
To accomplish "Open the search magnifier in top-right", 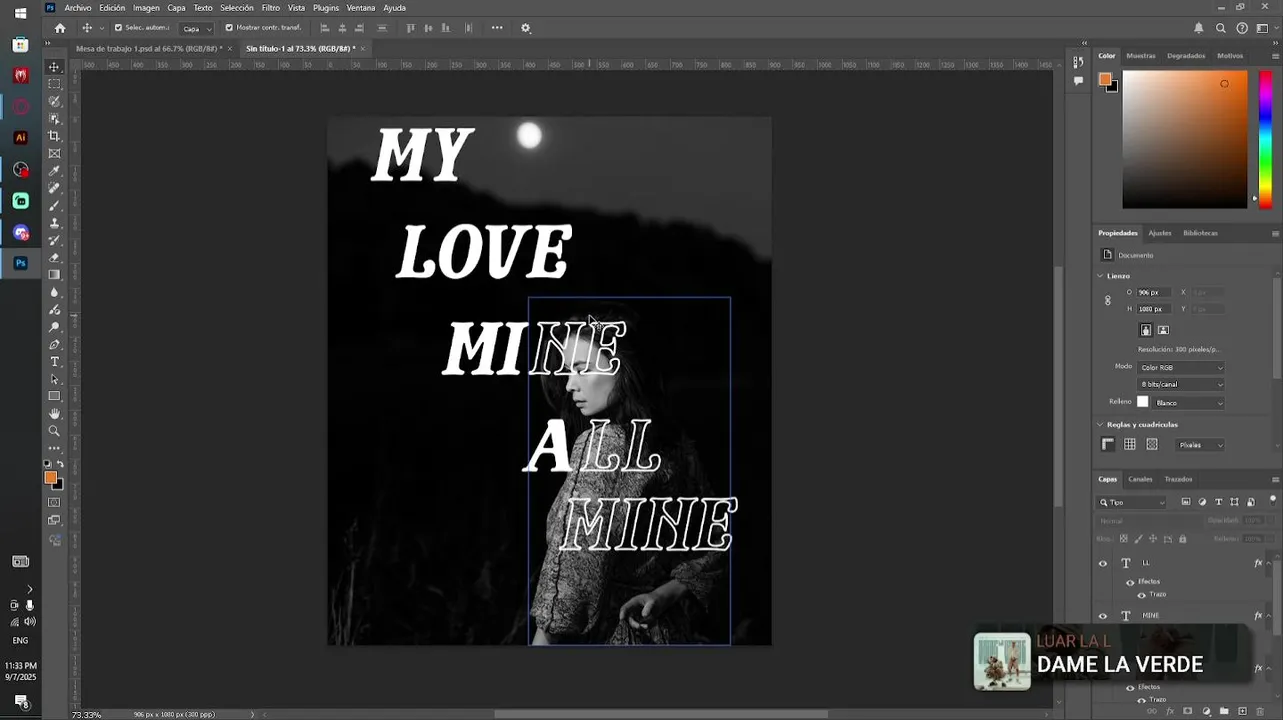I will [1221, 28].
